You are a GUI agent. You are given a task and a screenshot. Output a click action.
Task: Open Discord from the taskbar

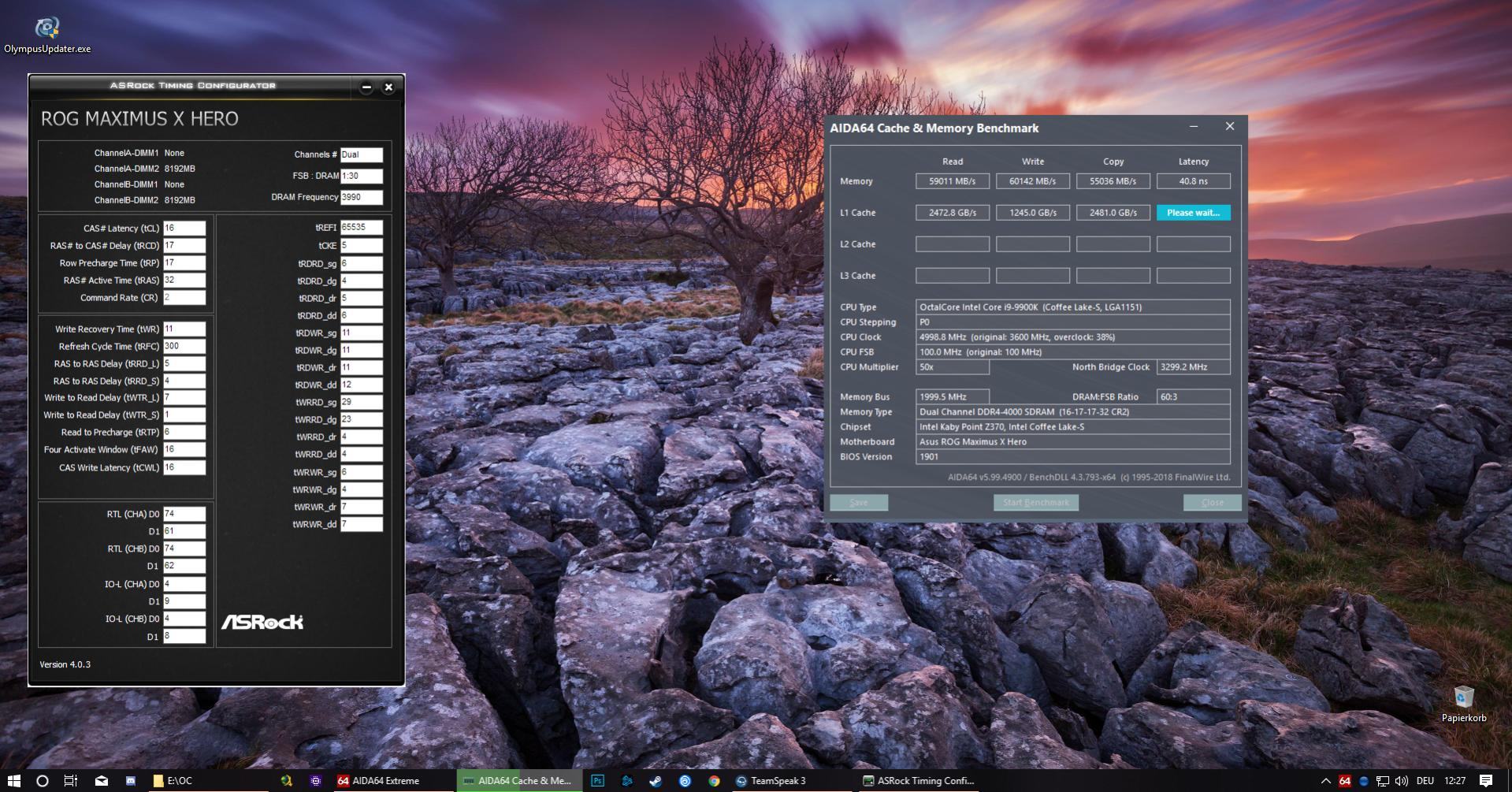[x=131, y=781]
